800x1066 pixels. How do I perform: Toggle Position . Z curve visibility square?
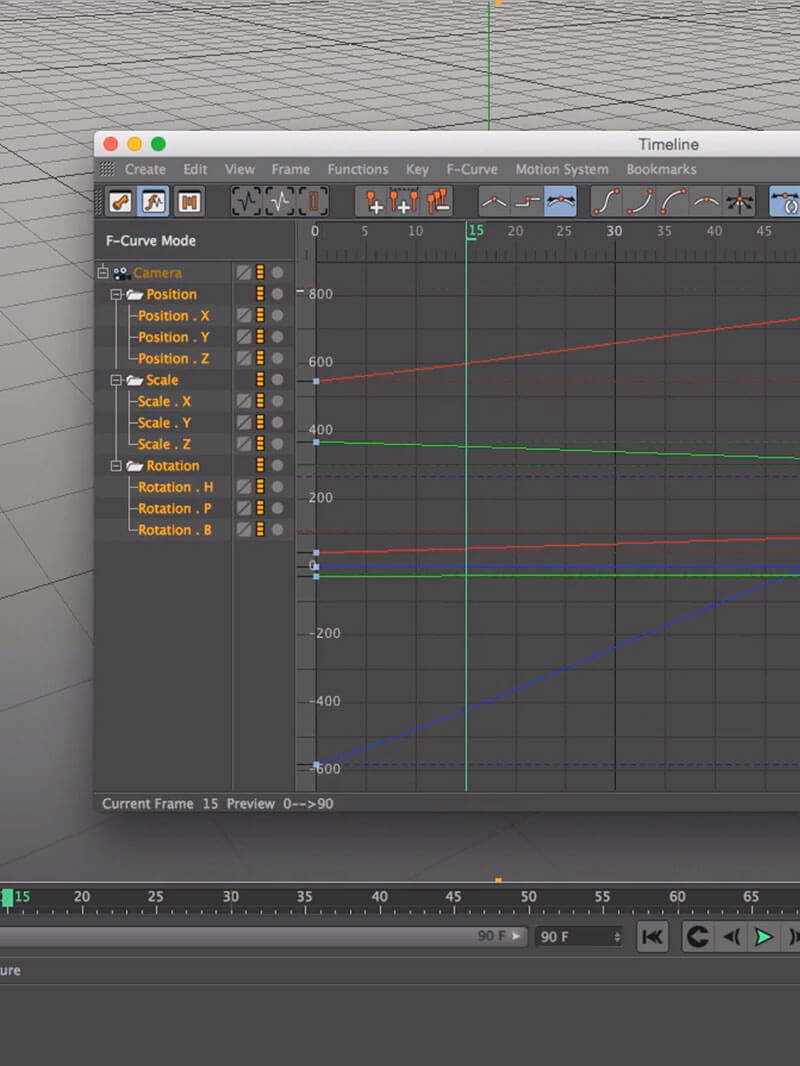(x=243, y=358)
